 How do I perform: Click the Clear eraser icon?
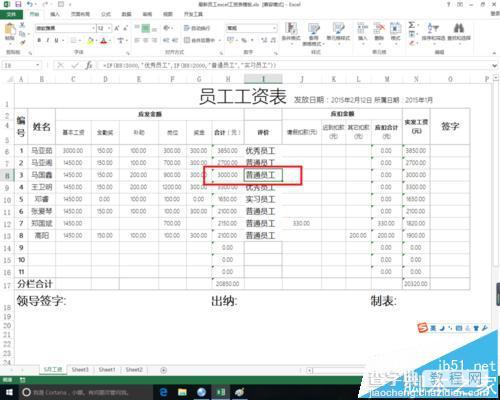click(412, 43)
